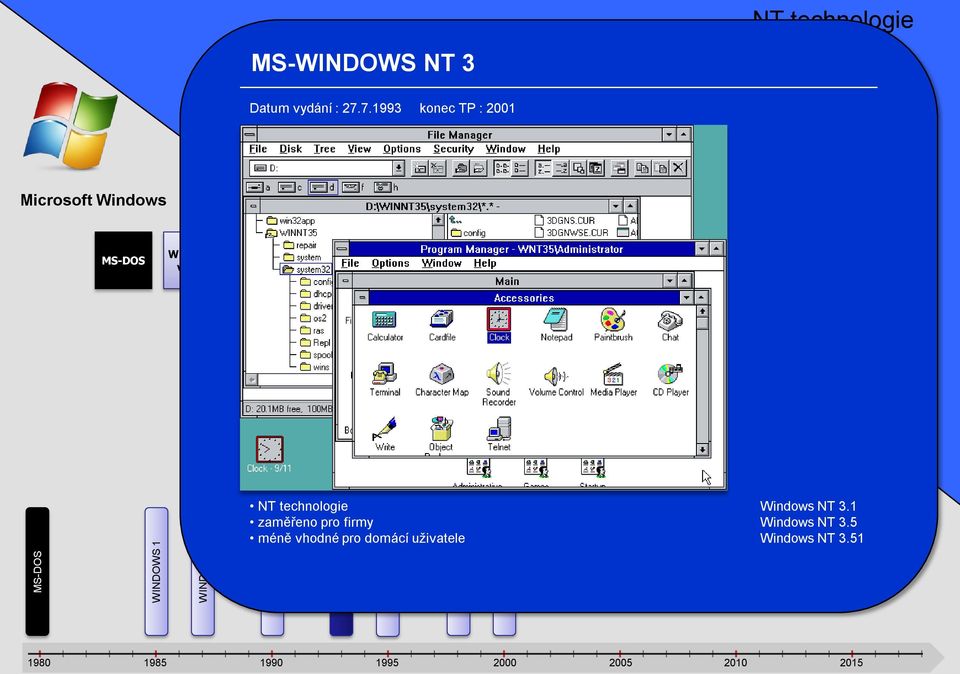Click Disconnect Network Drive toolbar button
Screen dimensions: 960x674
pos(437,168)
